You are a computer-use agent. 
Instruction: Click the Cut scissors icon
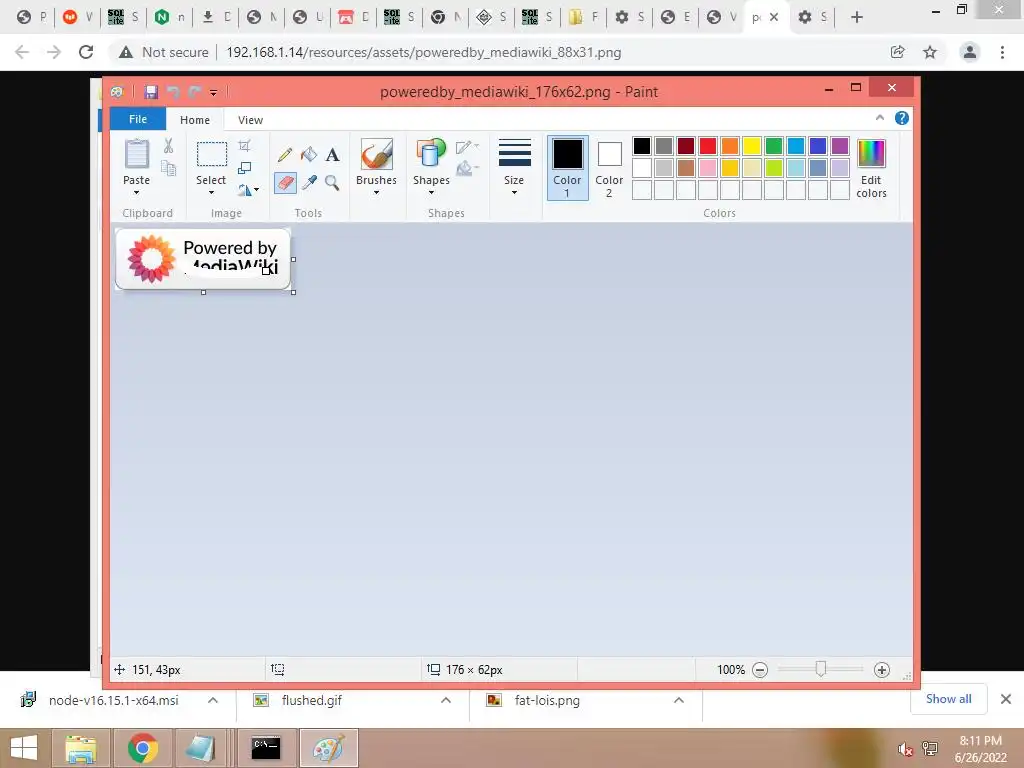(x=168, y=146)
